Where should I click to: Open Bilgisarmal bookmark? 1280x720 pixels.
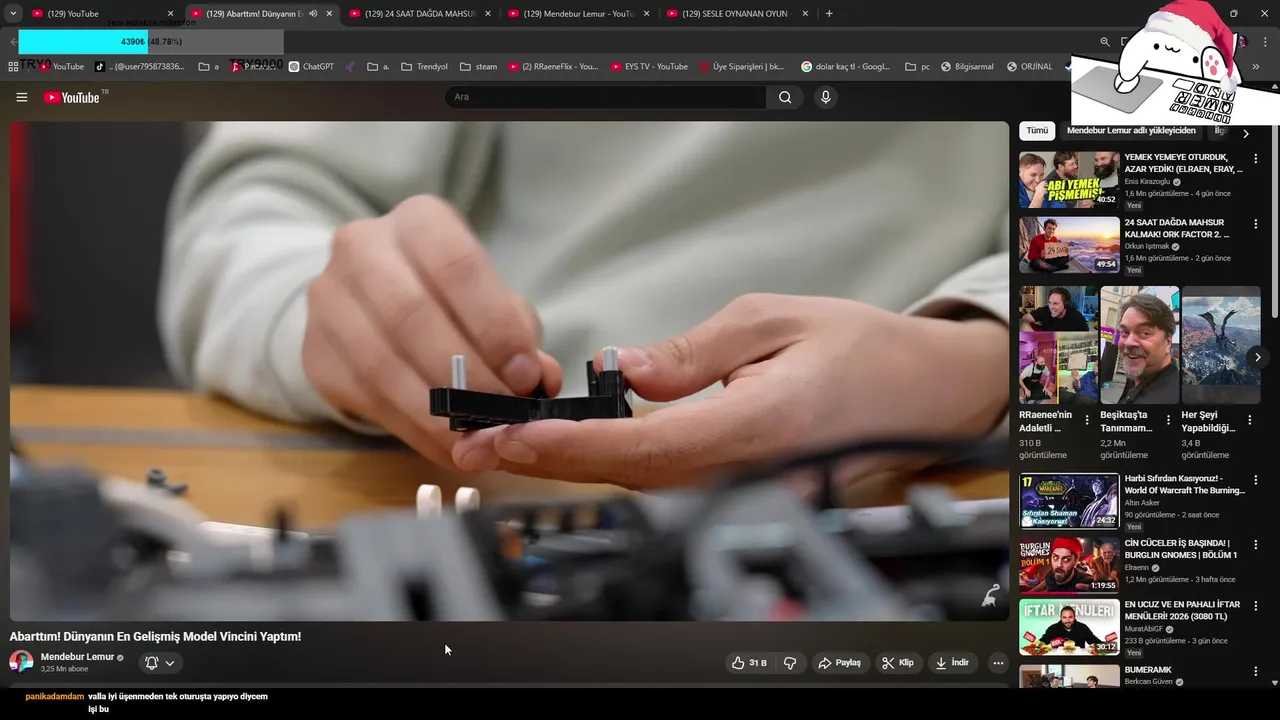pos(966,67)
